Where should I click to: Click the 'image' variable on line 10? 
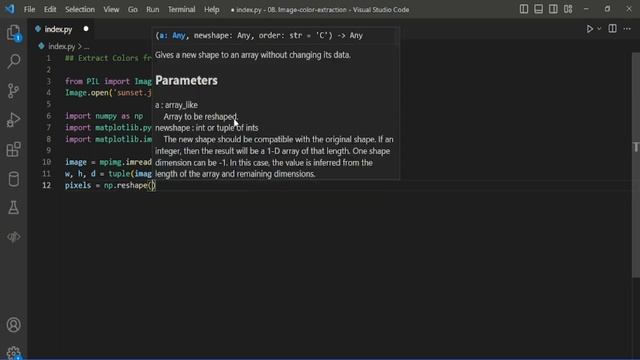[76, 162]
